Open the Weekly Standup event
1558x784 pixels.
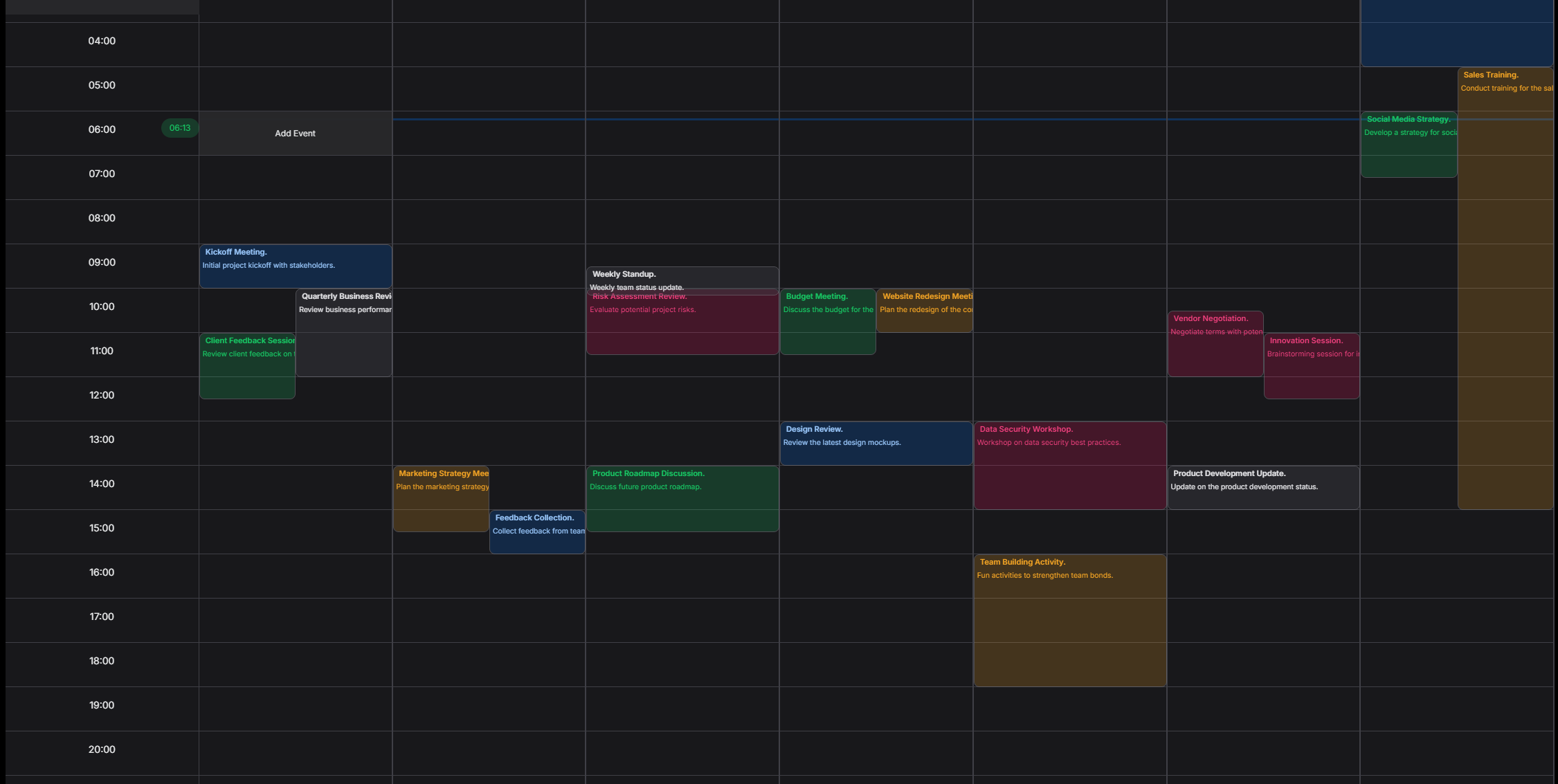point(682,277)
